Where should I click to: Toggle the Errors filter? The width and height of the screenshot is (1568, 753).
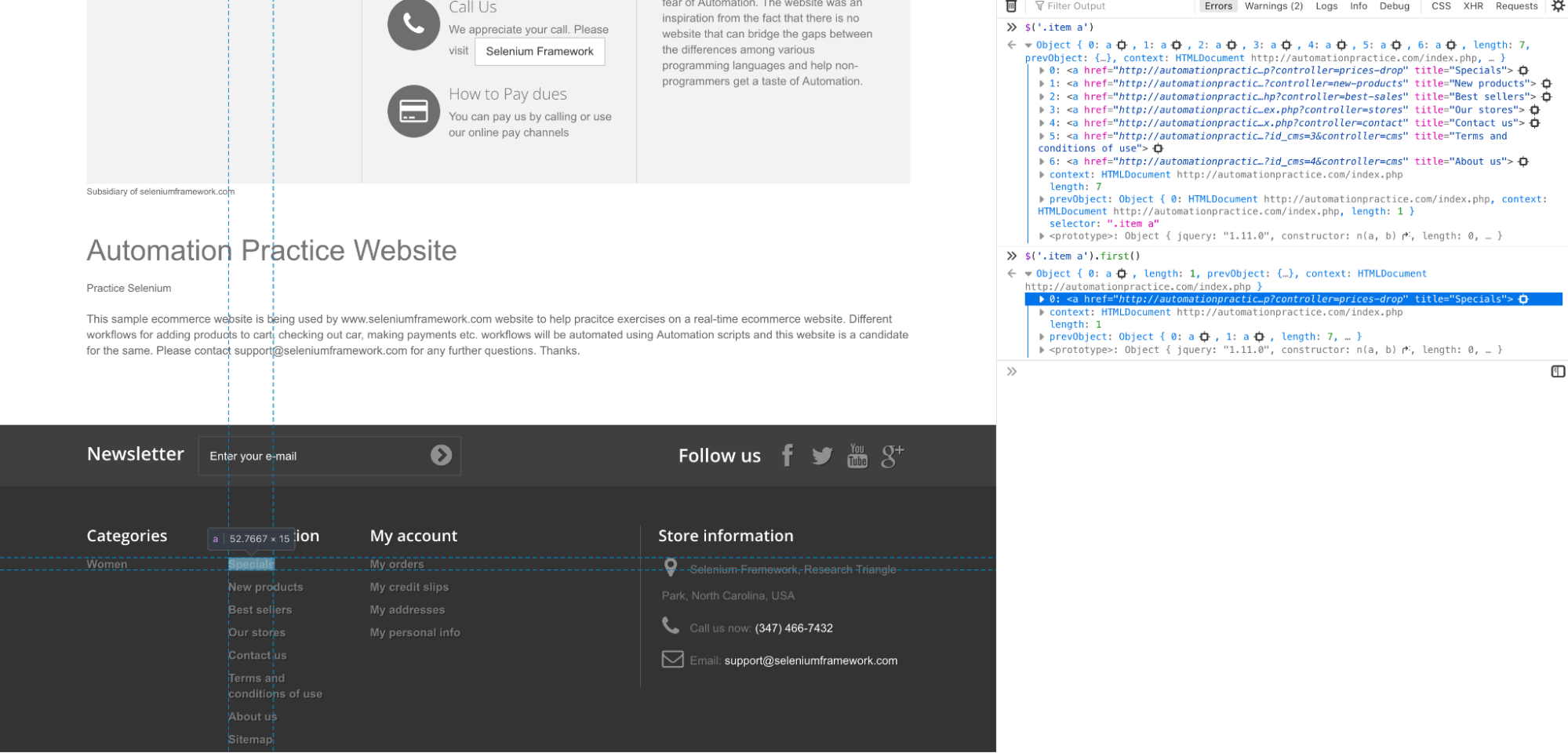[x=1218, y=6]
